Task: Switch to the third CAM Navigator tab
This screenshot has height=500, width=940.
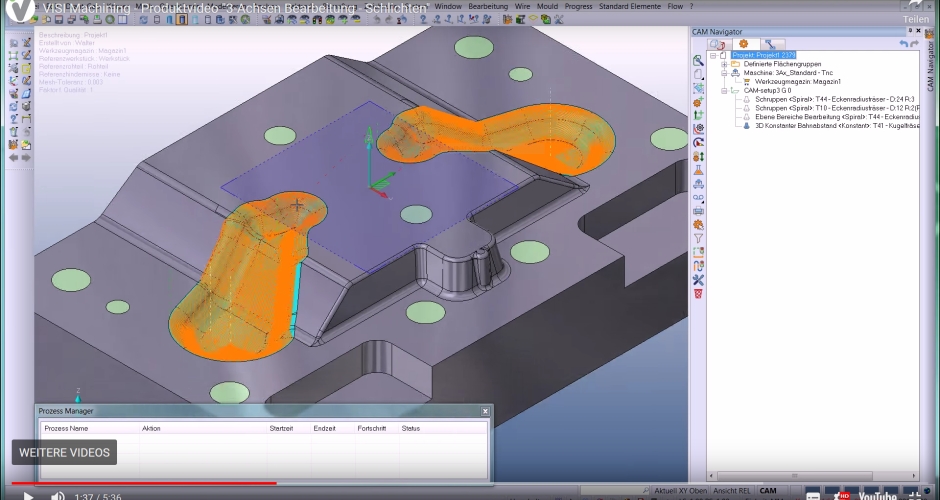Action: 771,44
